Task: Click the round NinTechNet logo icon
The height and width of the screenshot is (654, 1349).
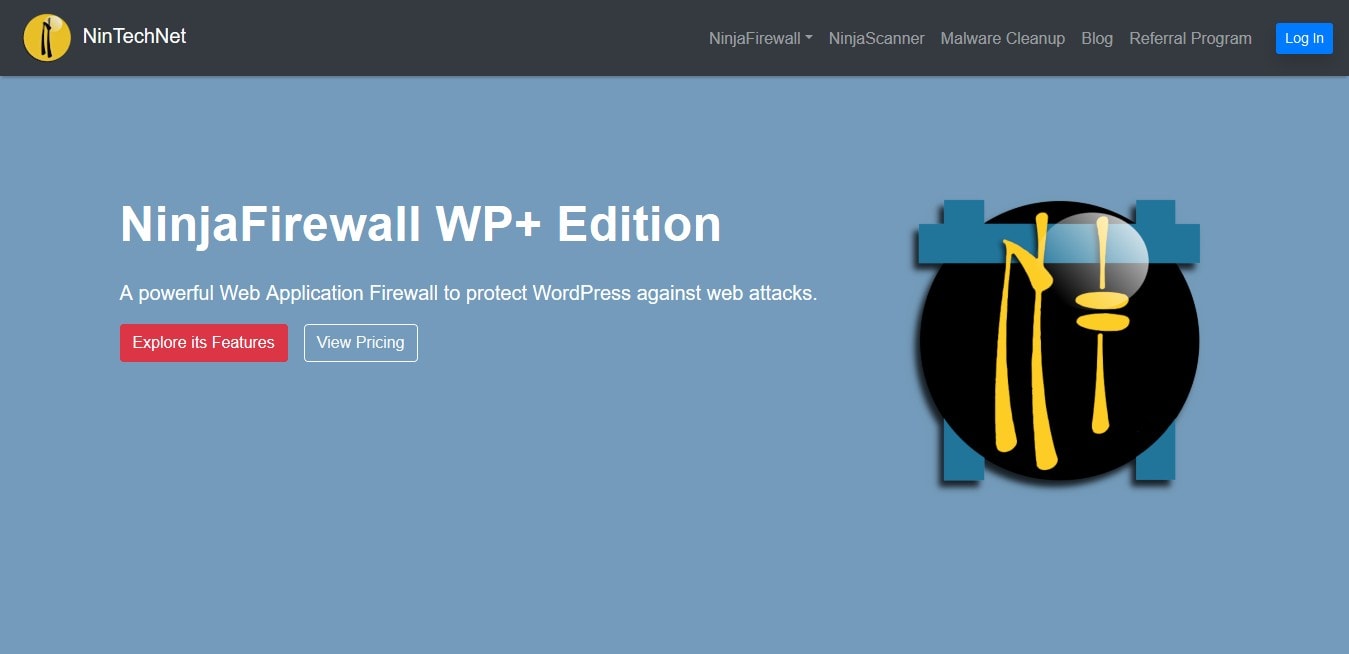Action: [47, 38]
